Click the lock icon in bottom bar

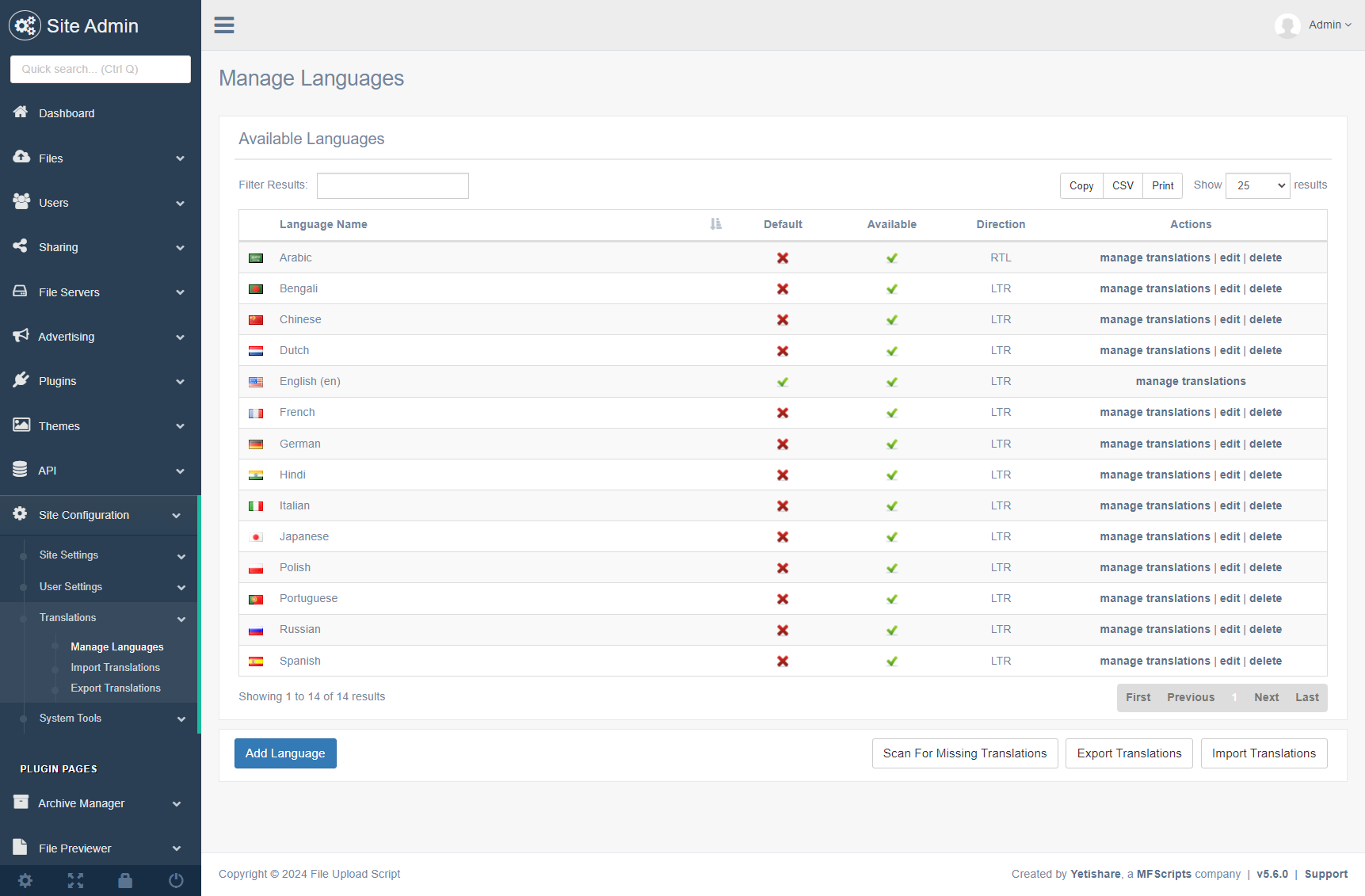pyautogui.click(x=125, y=880)
